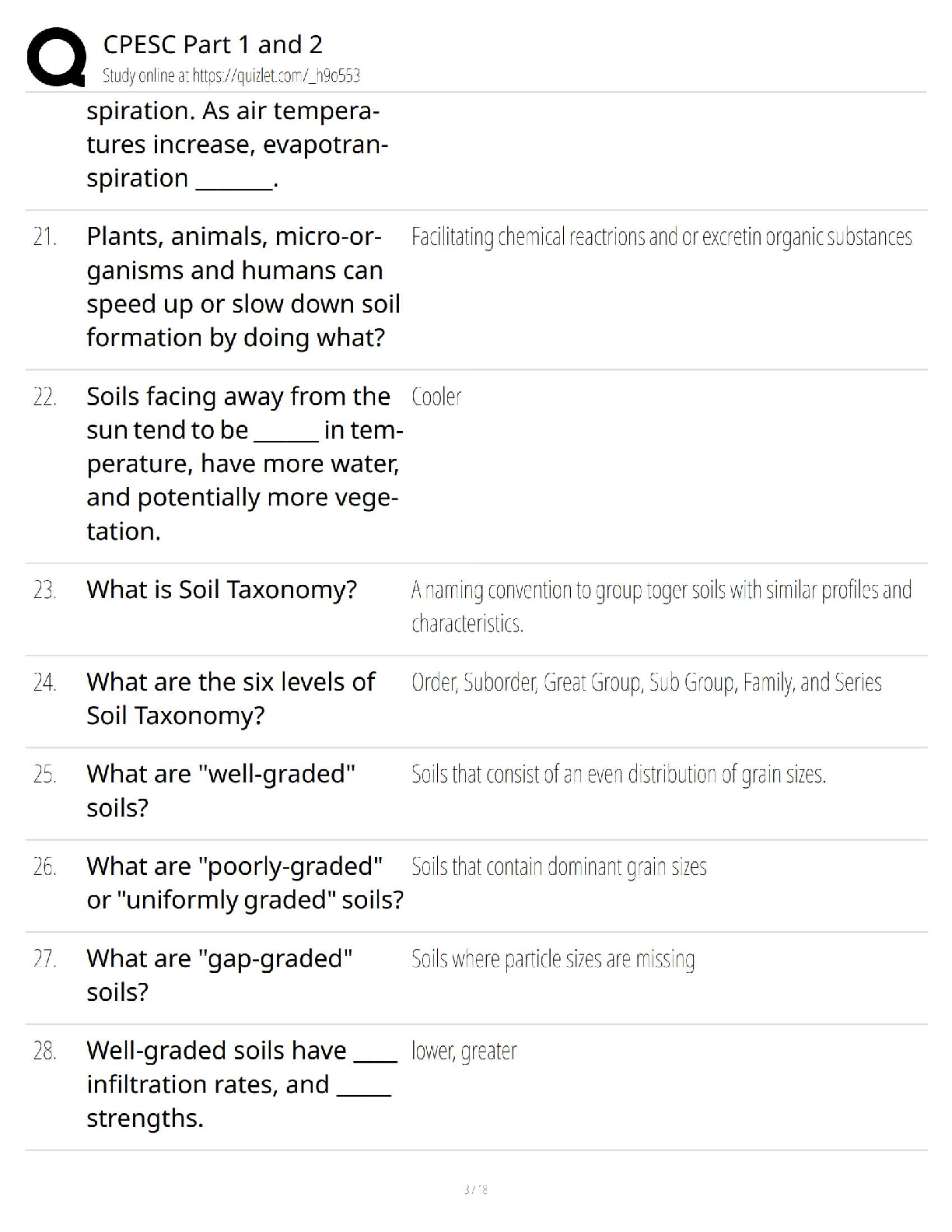Image resolution: width=952 pixels, height=1232 pixels.
Task: Click the 'lower, greater' answer
Action: [464, 1051]
